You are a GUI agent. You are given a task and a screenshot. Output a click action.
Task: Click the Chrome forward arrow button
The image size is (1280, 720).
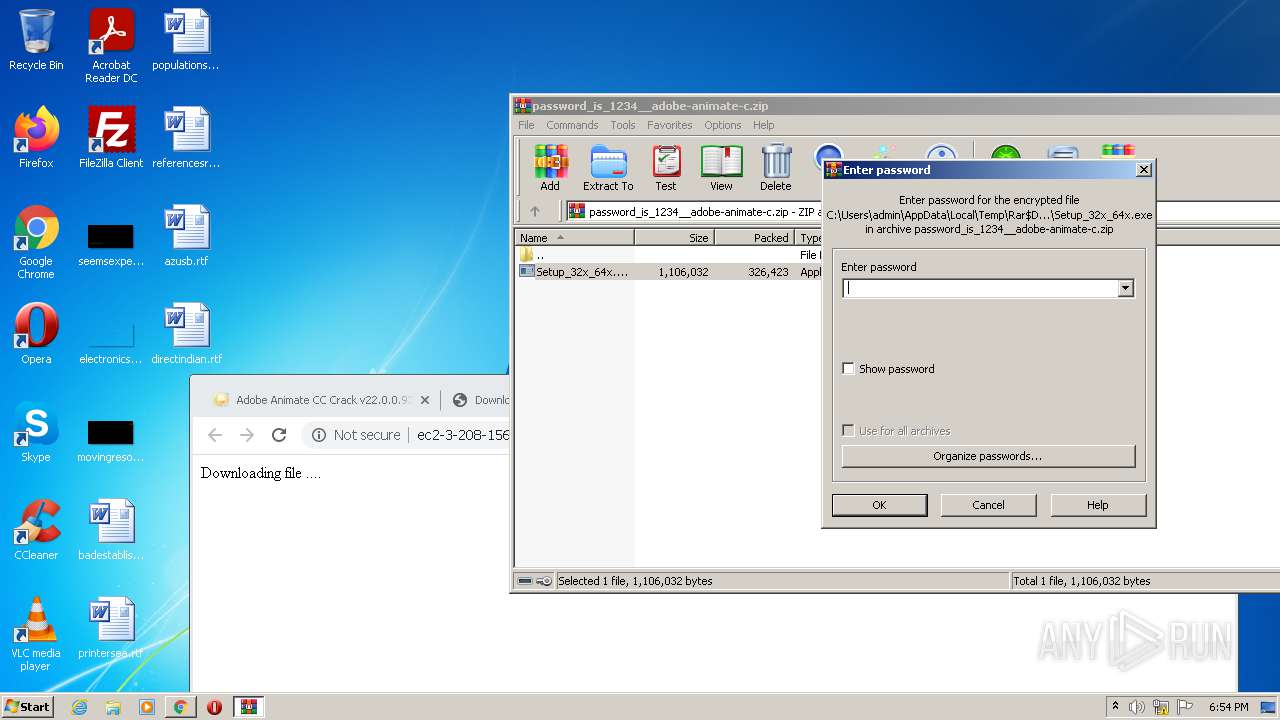[247, 435]
